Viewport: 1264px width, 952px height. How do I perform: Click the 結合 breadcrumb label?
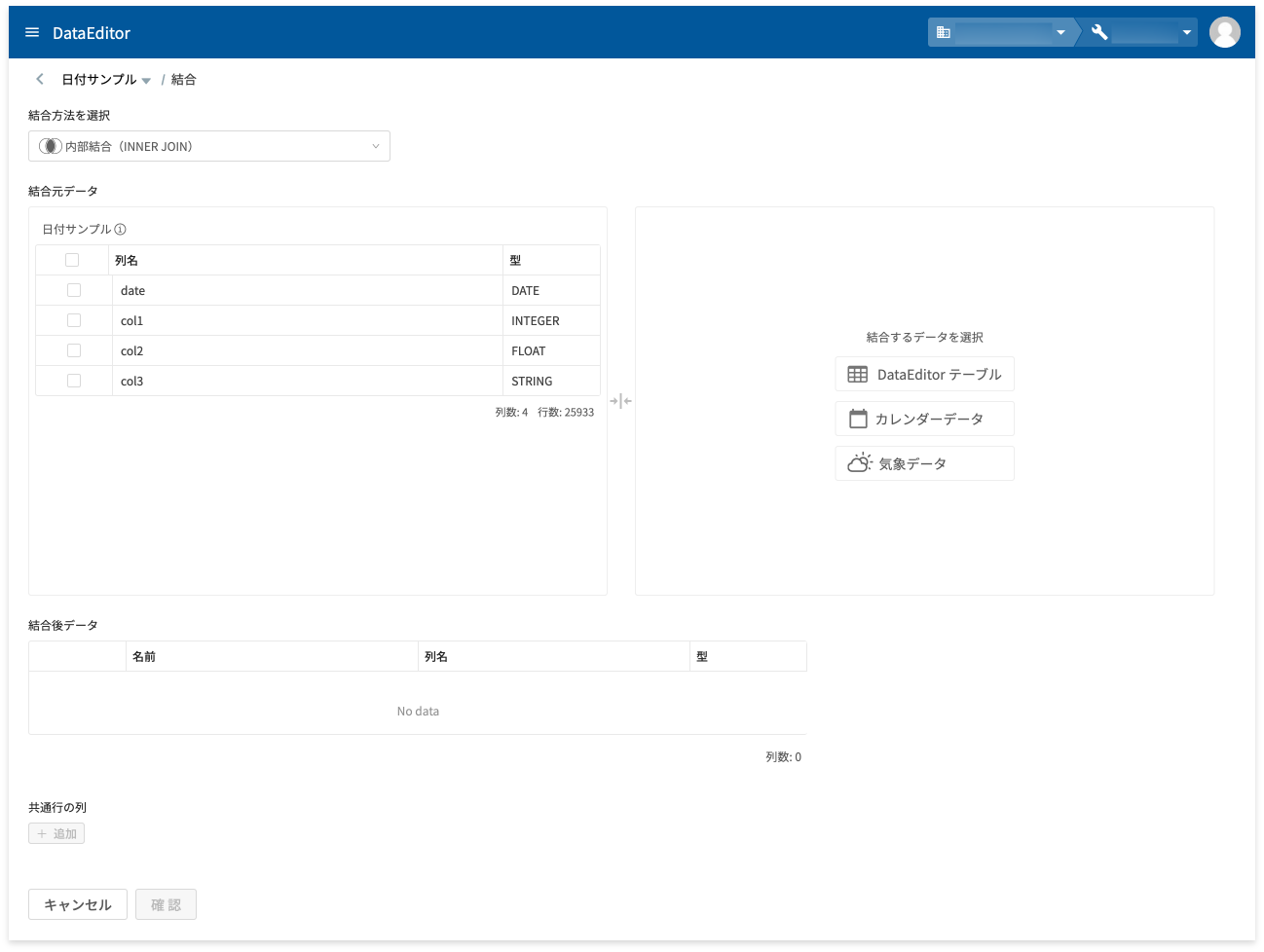(184, 79)
